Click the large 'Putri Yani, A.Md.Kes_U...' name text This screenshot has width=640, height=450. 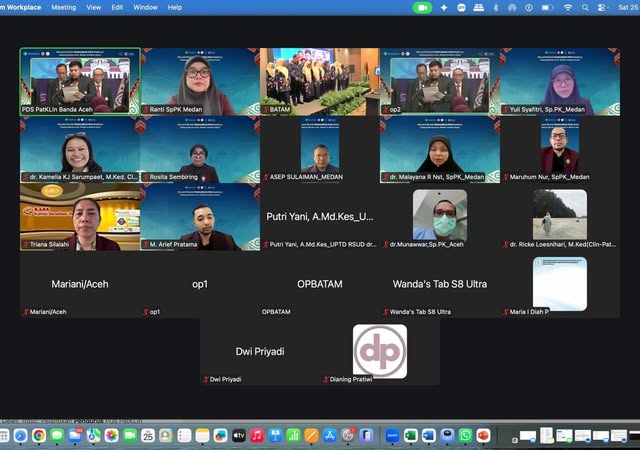click(320, 216)
